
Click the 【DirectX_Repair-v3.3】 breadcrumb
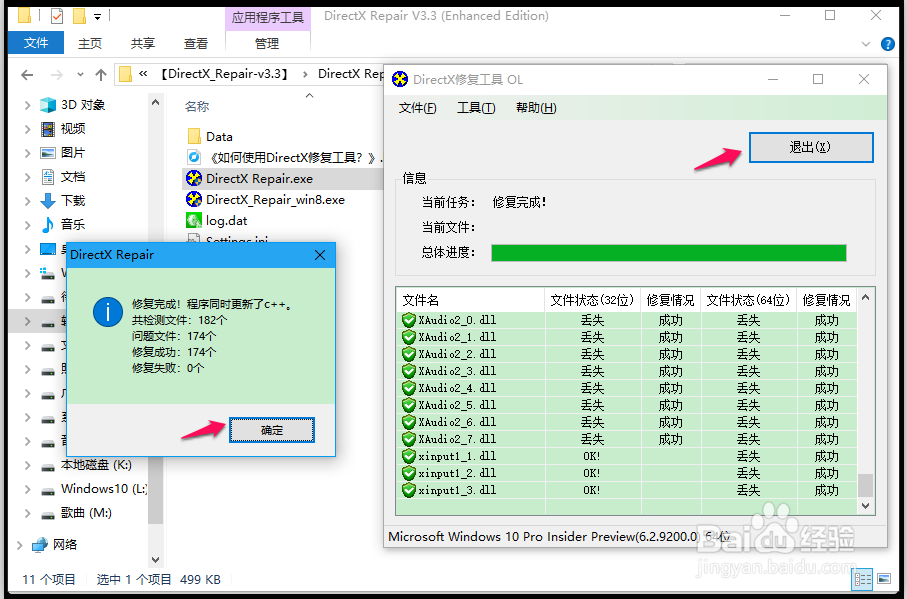pos(224,74)
